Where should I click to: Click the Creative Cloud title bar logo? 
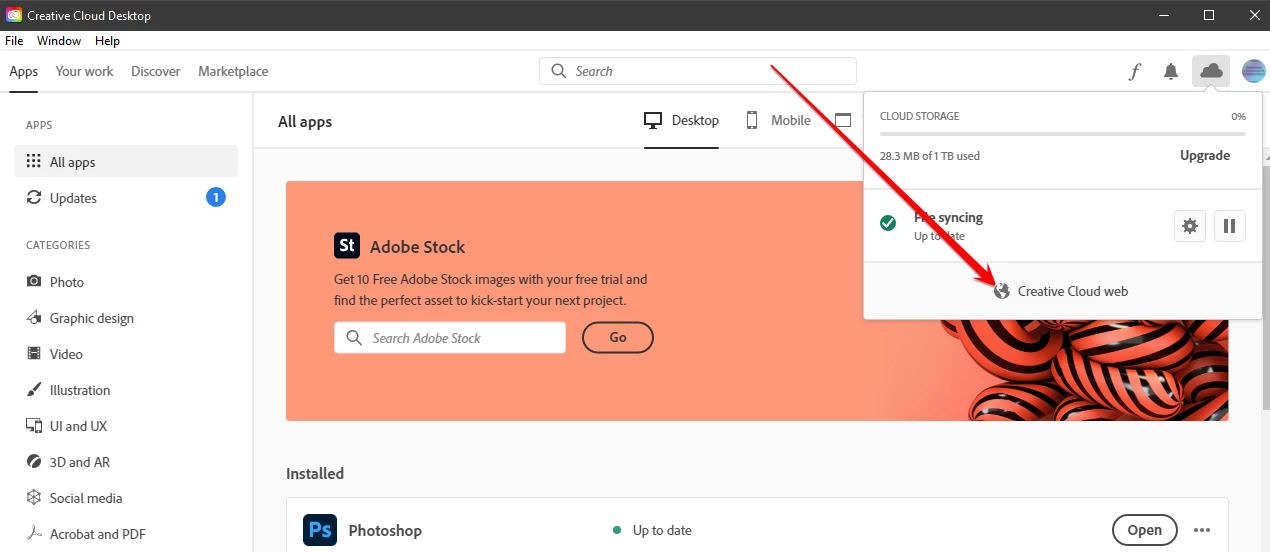pyautogui.click(x=14, y=15)
